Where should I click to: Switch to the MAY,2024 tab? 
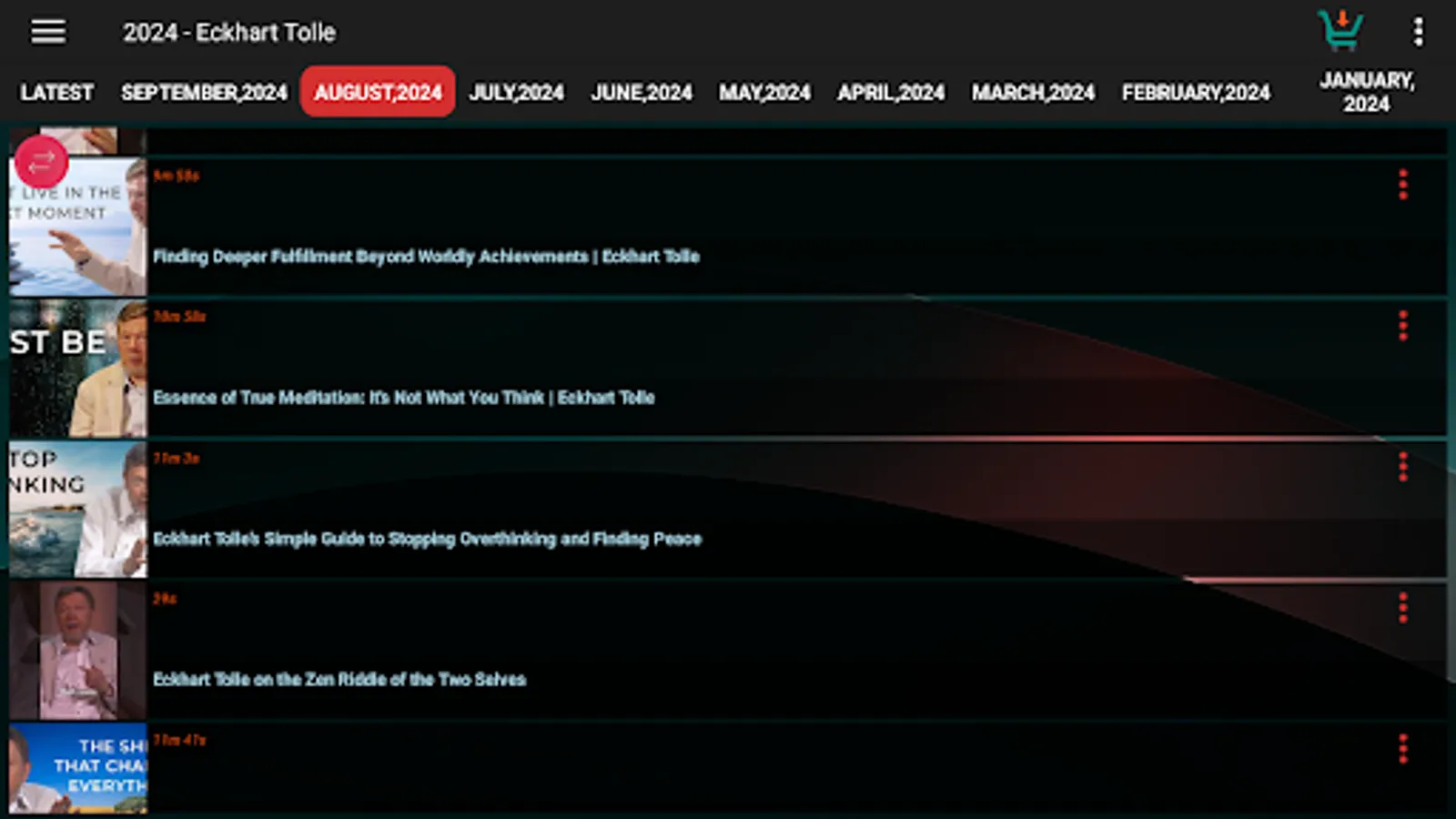[764, 92]
